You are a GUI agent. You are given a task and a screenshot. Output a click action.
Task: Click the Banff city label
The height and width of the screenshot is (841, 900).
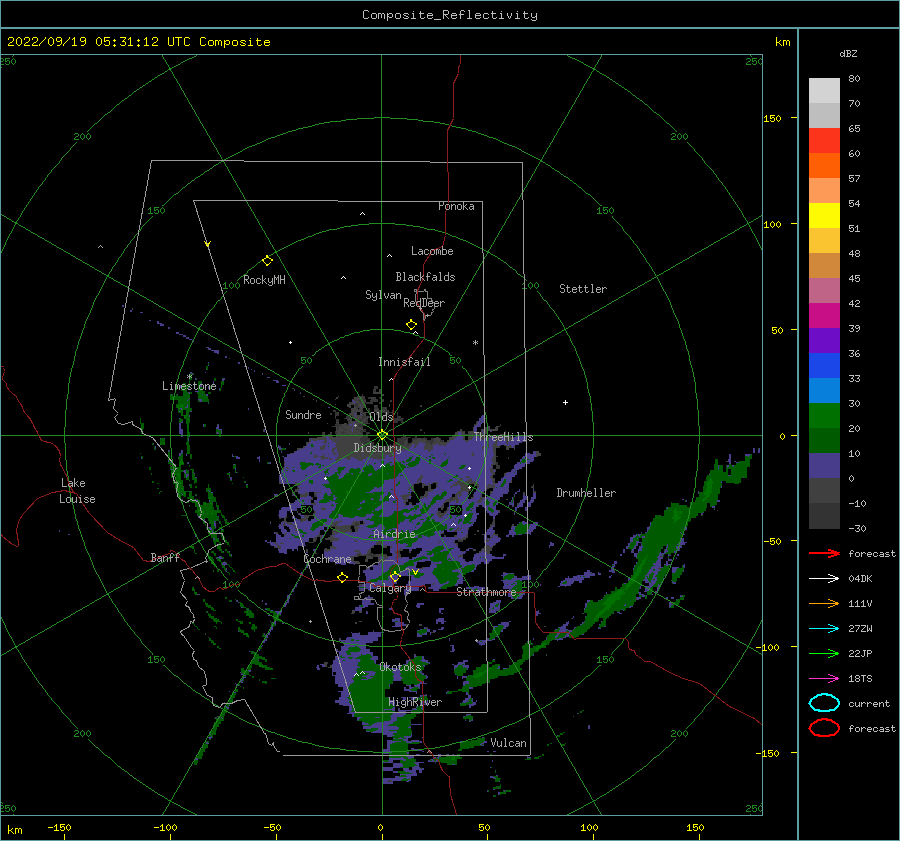pyautogui.click(x=165, y=557)
